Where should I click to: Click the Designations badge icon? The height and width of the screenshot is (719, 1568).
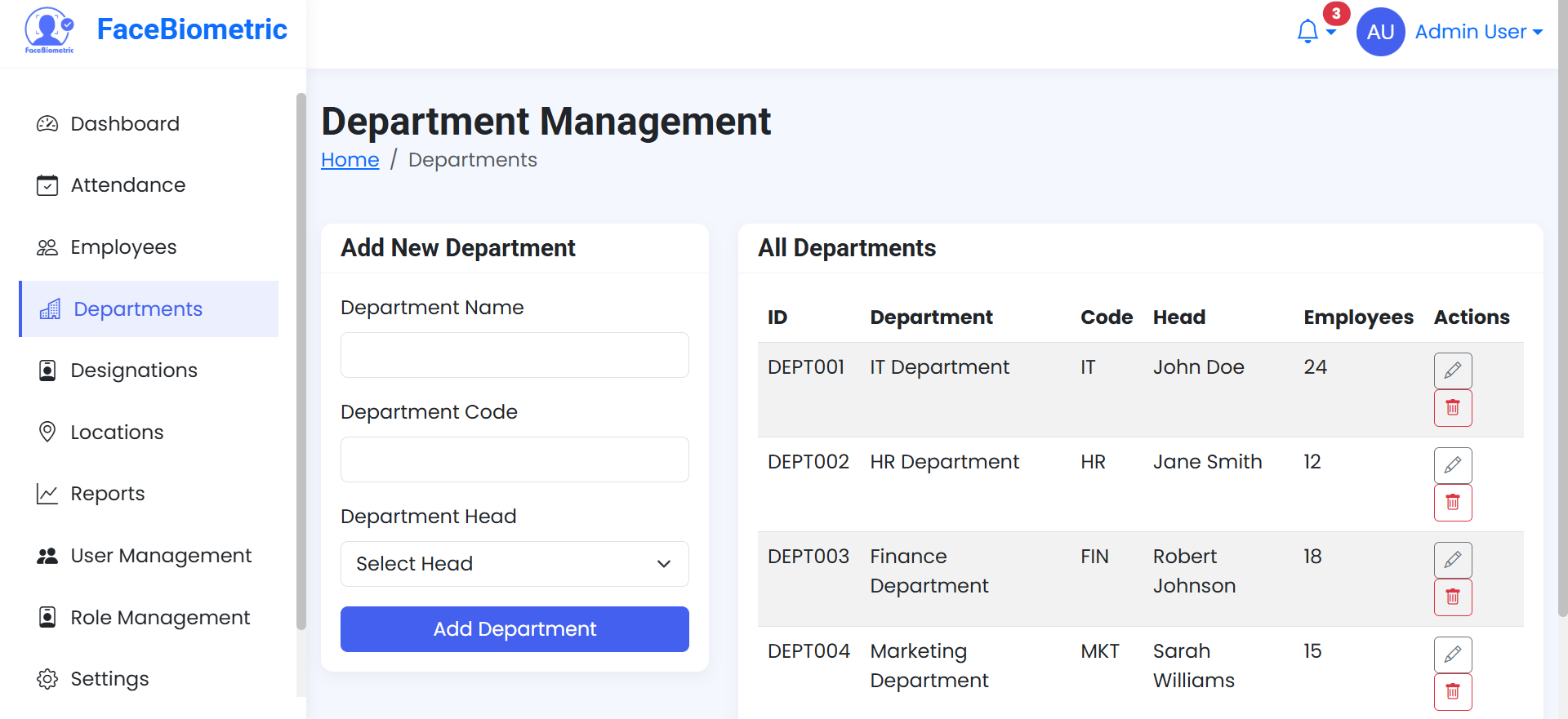click(x=47, y=371)
